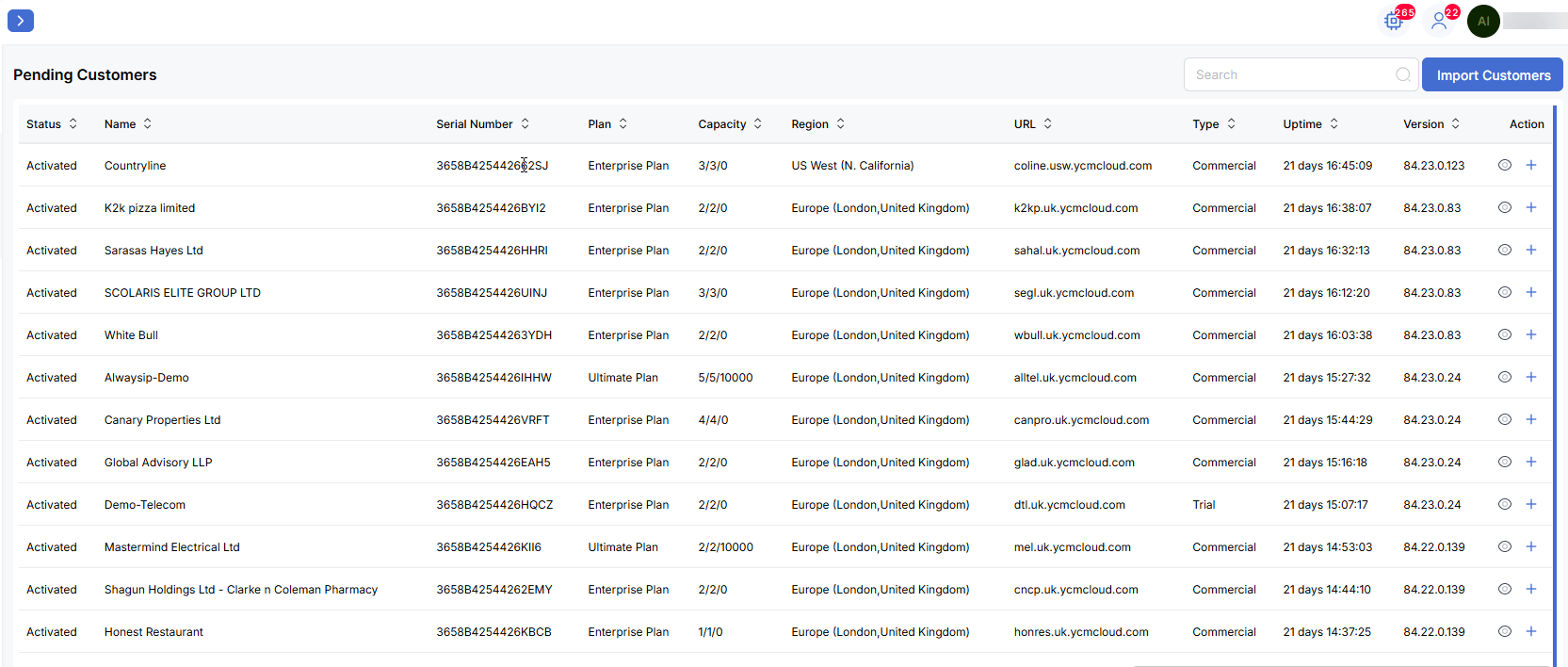Click capacity 5/5/10000
This screenshot has height=667, width=1568.
pyautogui.click(x=726, y=378)
